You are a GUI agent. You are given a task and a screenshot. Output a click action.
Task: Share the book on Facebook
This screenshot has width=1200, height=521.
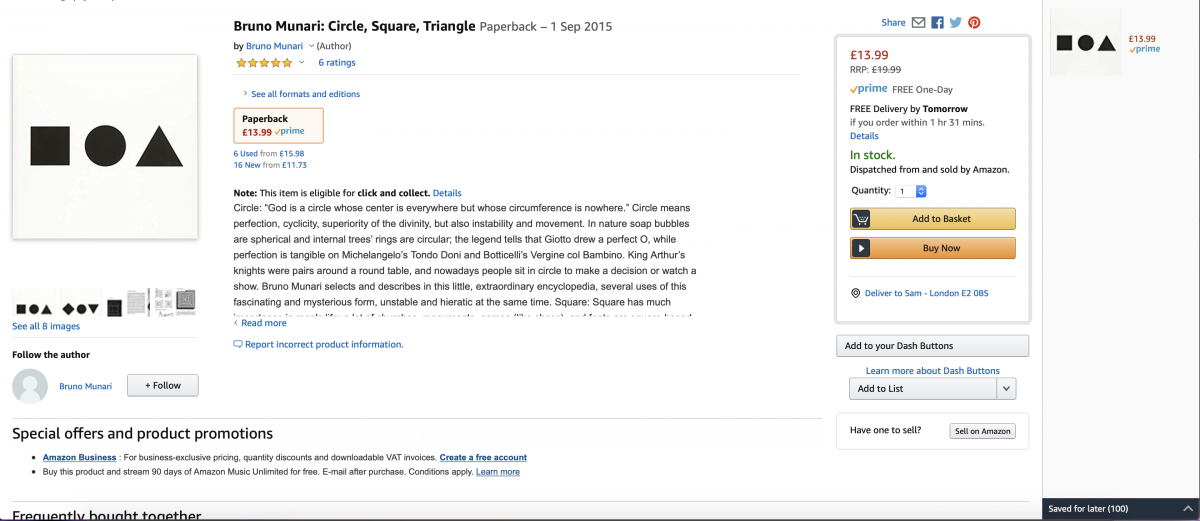click(x=937, y=23)
